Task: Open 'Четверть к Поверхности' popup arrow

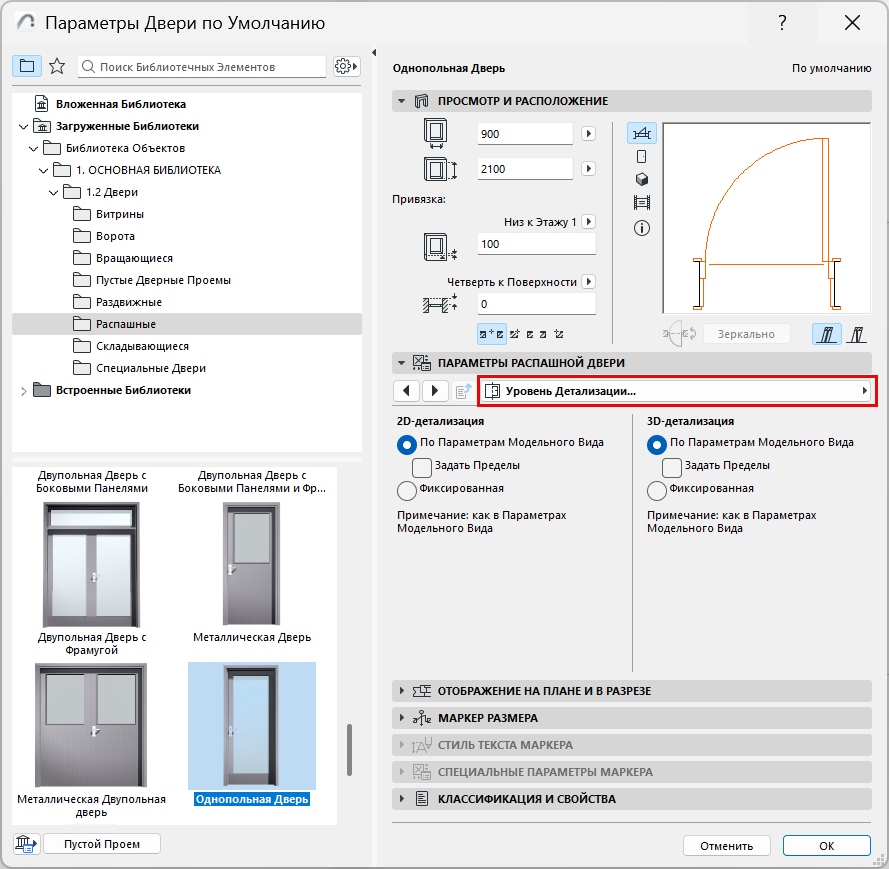Action: click(588, 282)
